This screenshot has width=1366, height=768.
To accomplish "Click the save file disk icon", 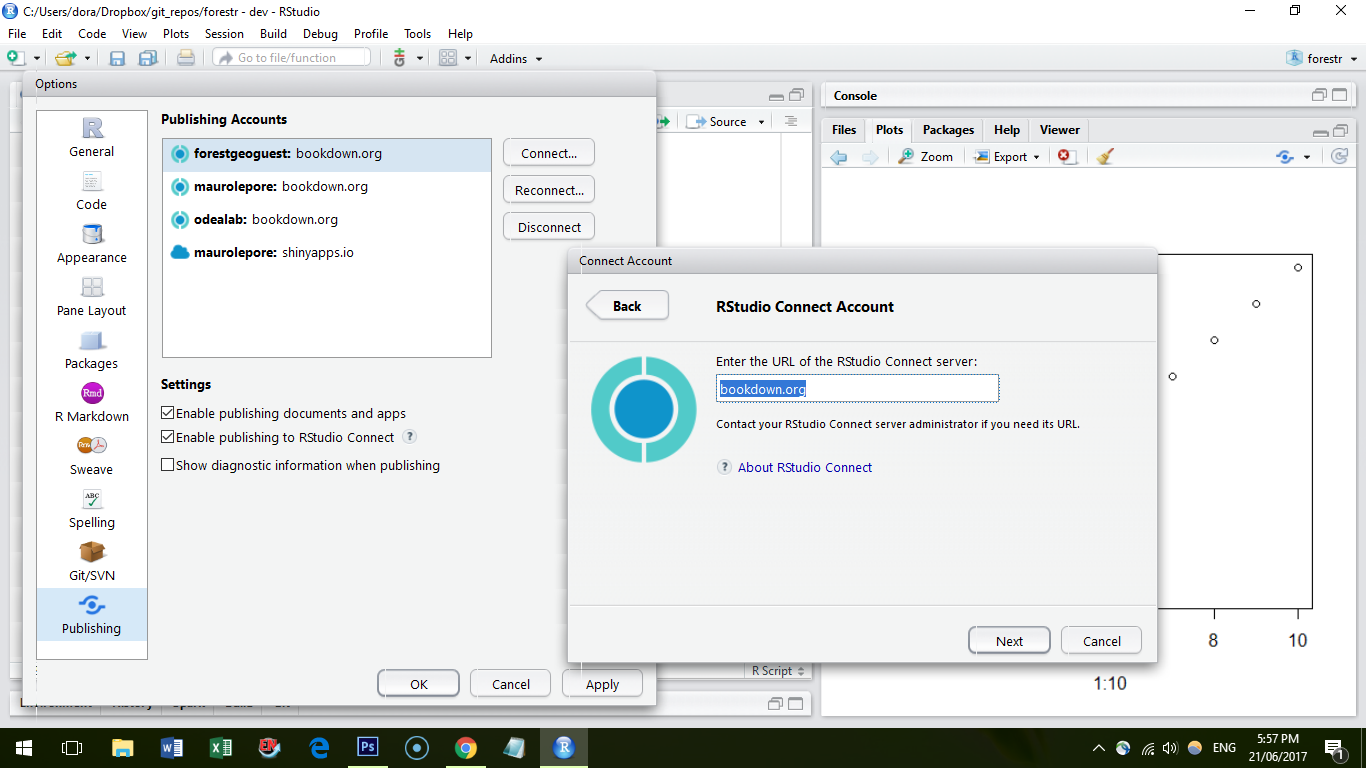I will point(117,58).
